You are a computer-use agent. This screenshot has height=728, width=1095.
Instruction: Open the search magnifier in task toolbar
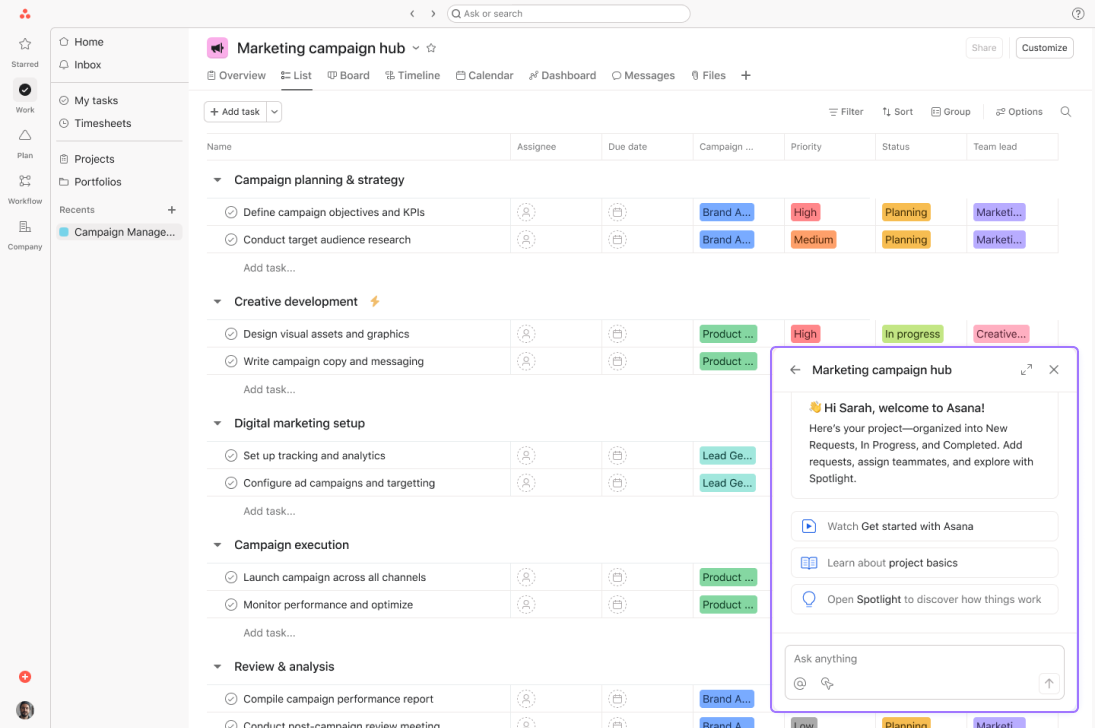pyautogui.click(x=1065, y=112)
